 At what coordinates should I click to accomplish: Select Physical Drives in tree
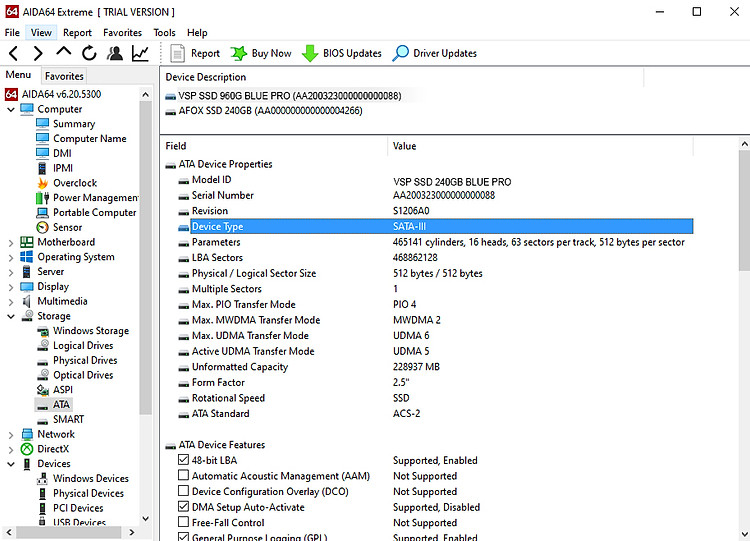coord(85,361)
